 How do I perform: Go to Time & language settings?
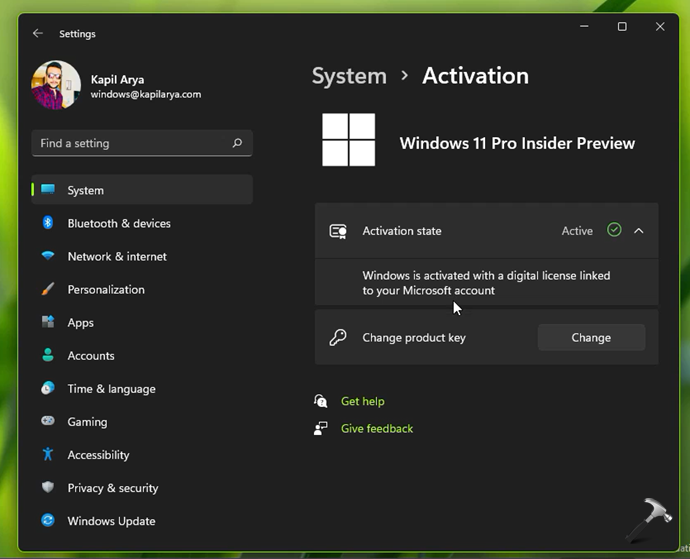point(111,389)
